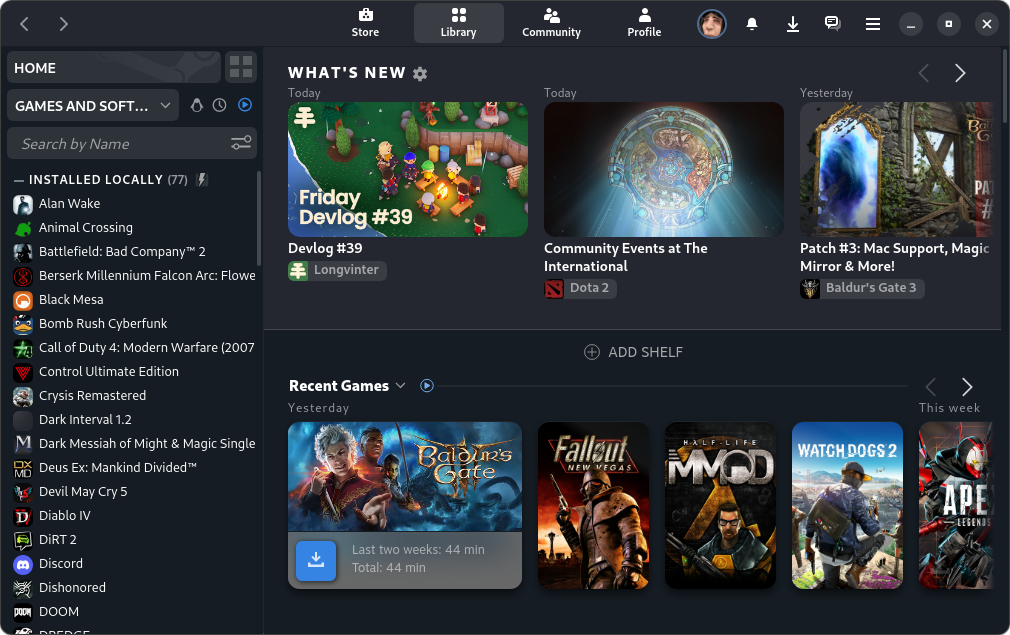This screenshot has width=1010, height=635.
Task: Go back with the left arrow
Action: click(x=24, y=24)
